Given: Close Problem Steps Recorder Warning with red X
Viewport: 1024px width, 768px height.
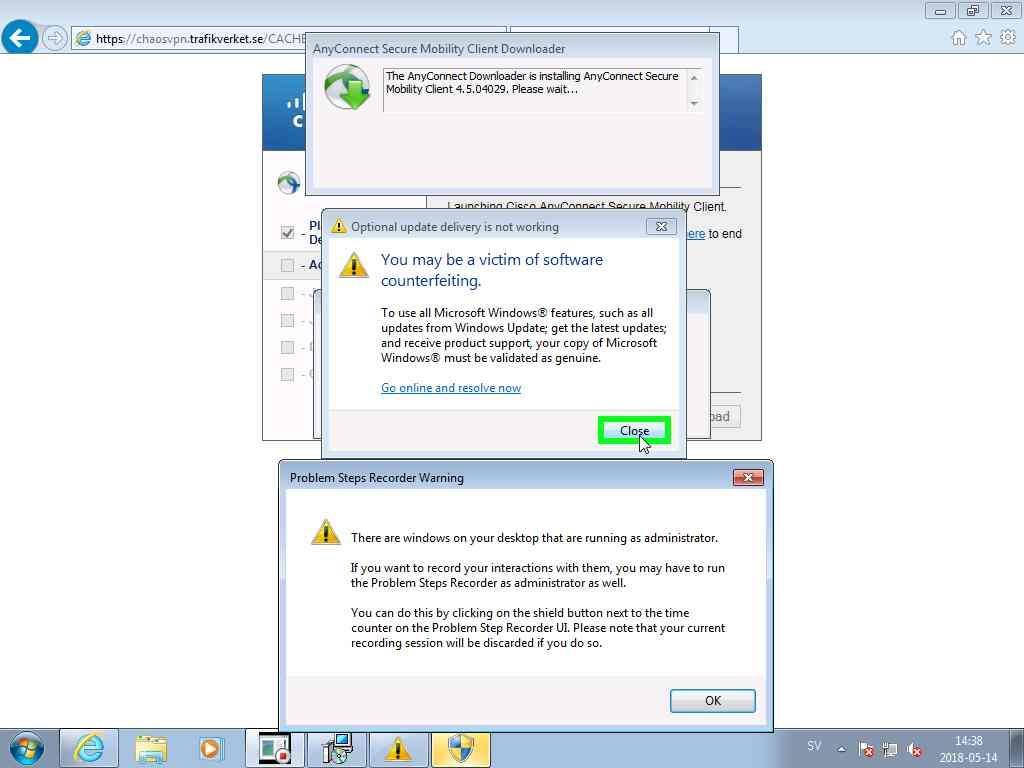Looking at the screenshot, I should point(748,477).
